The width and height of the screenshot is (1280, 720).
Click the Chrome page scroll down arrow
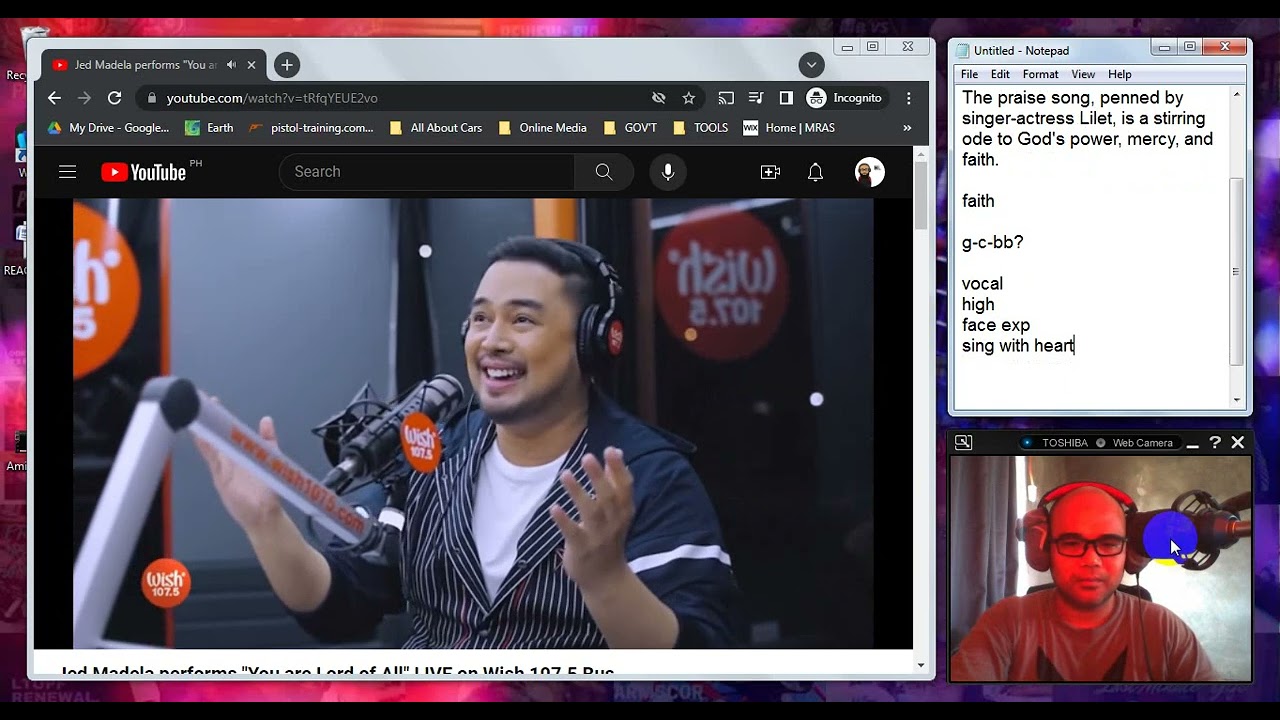point(921,664)
